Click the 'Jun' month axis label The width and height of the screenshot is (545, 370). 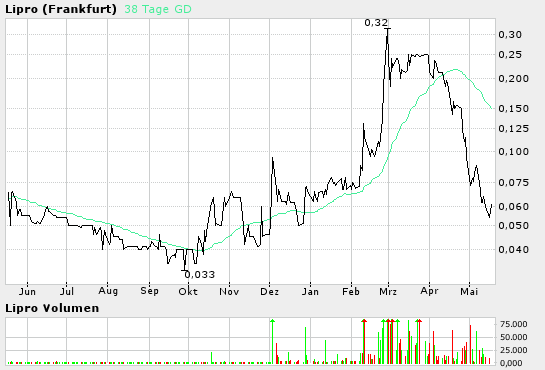tap(27, 291)
